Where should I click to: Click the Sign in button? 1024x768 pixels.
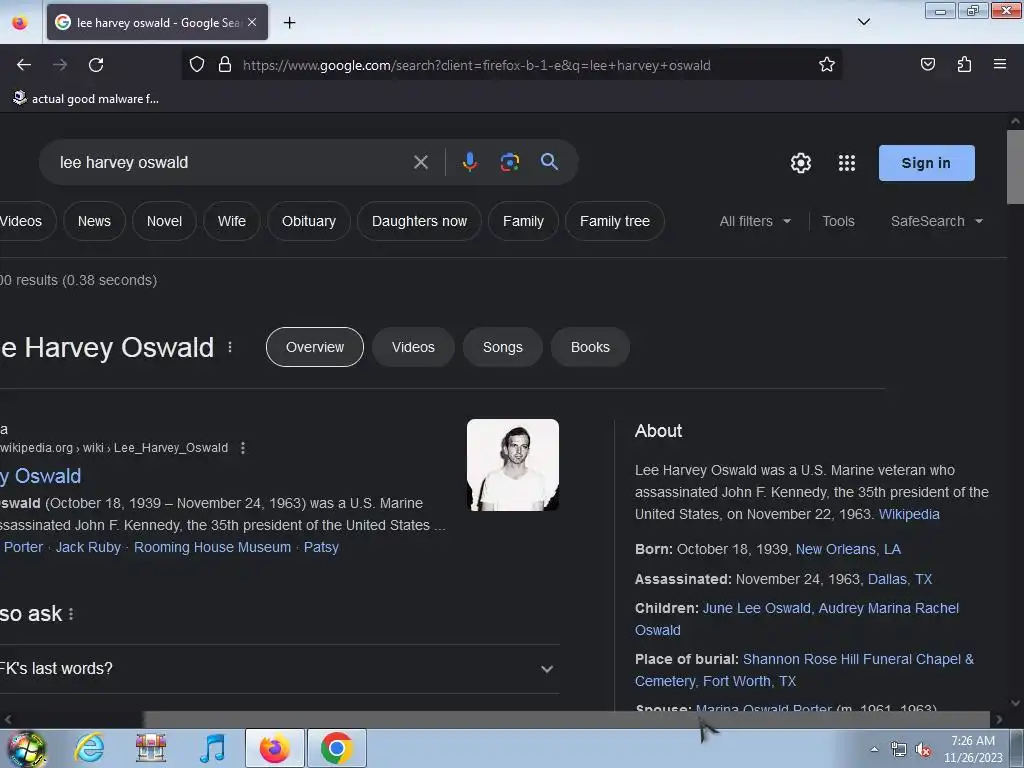926,163
